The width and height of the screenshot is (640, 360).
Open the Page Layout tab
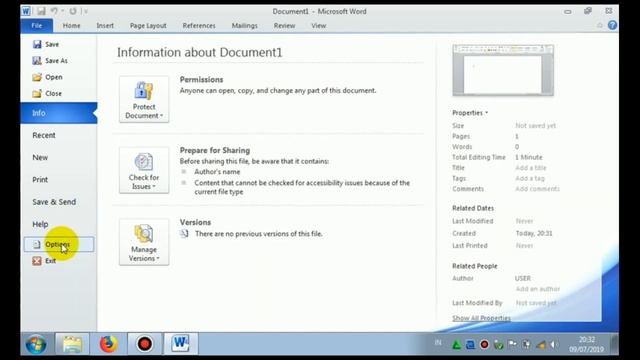[x=148, y=25]
